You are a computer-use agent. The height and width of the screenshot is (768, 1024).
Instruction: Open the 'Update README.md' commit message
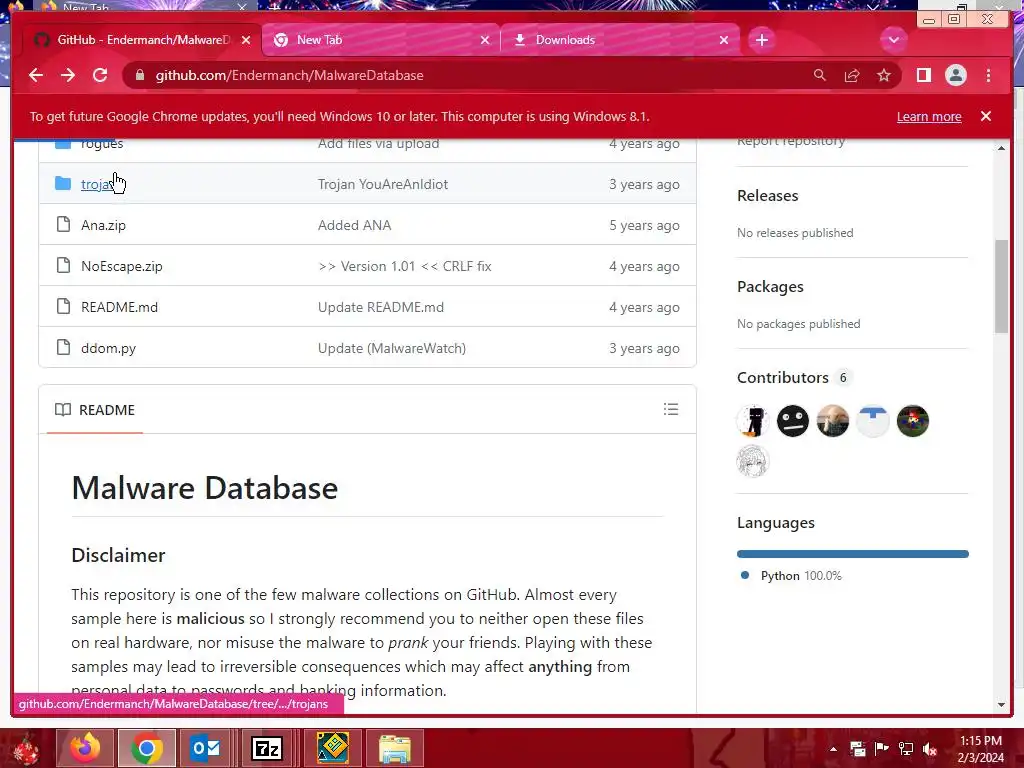381,307
